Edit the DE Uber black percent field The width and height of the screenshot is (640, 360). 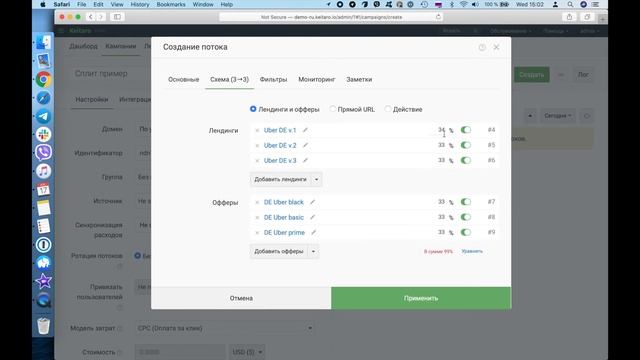[442, 202]
